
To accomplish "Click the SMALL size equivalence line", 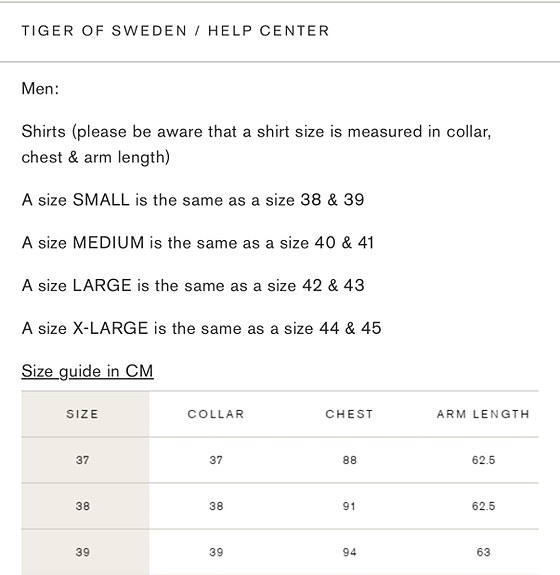I will (193, 200).
